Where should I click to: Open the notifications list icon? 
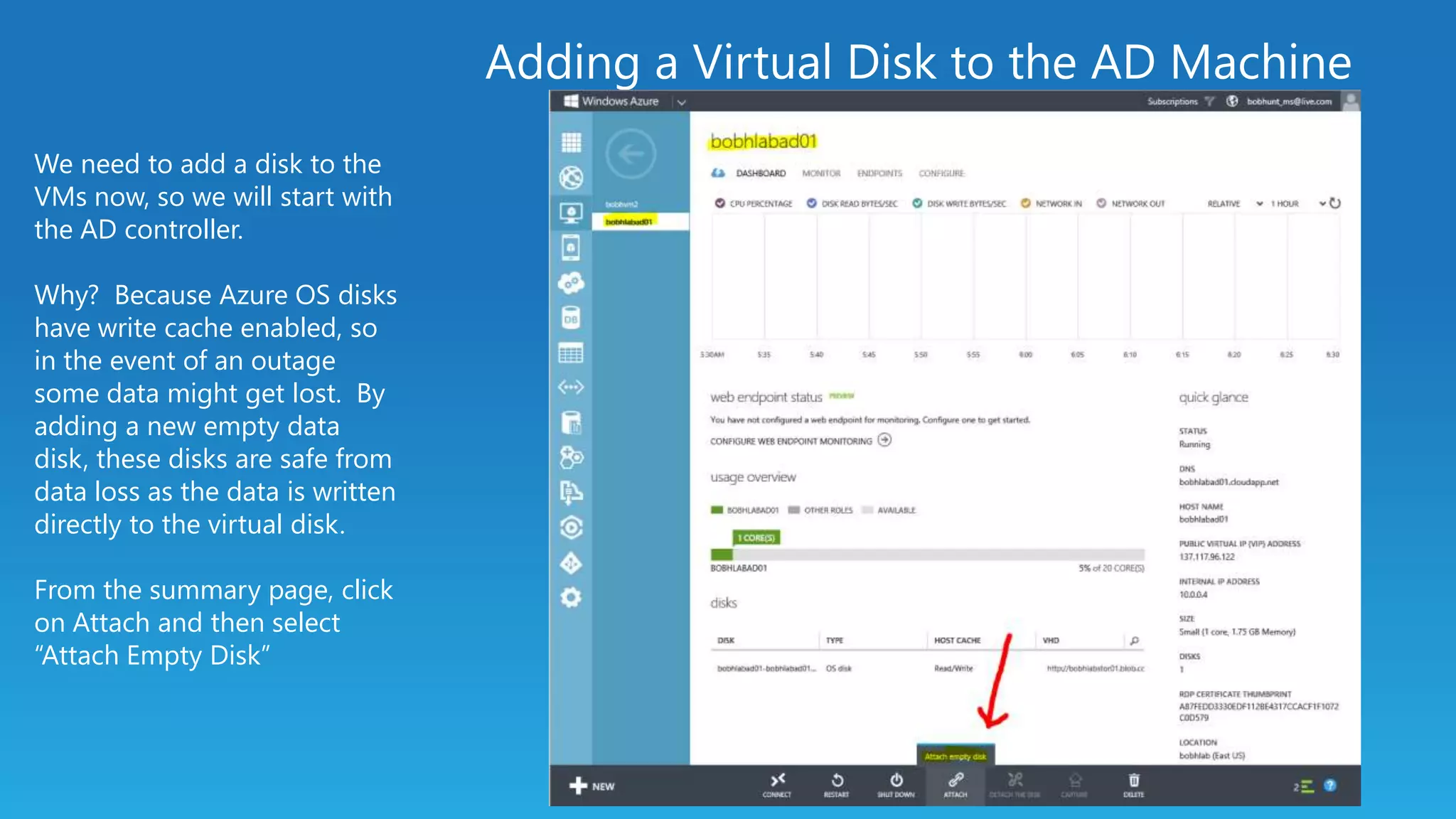(x=1304, y=786)
